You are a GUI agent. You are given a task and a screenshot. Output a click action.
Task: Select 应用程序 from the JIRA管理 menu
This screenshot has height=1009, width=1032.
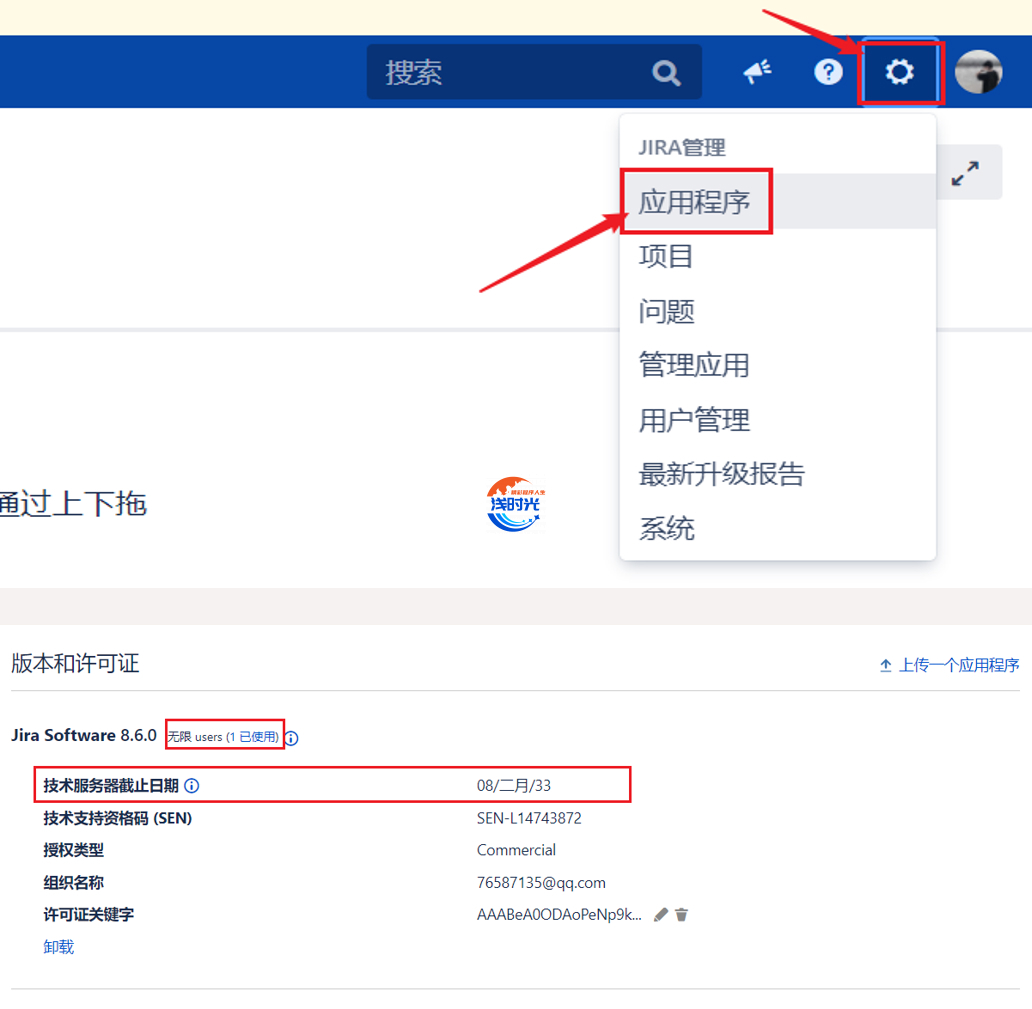point(695,202)
